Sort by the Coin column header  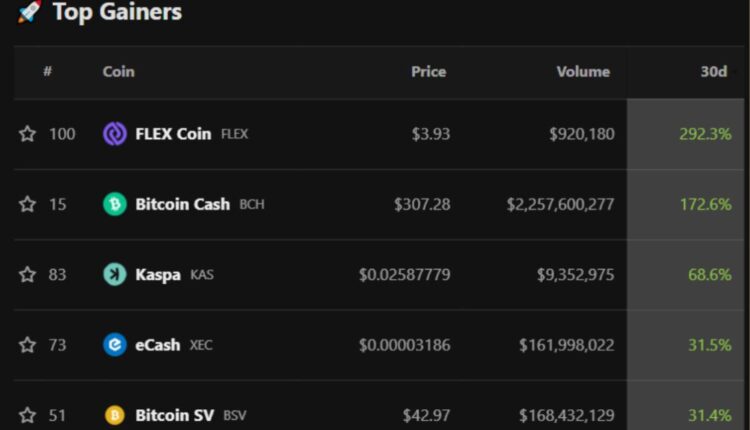click(118, 72)
